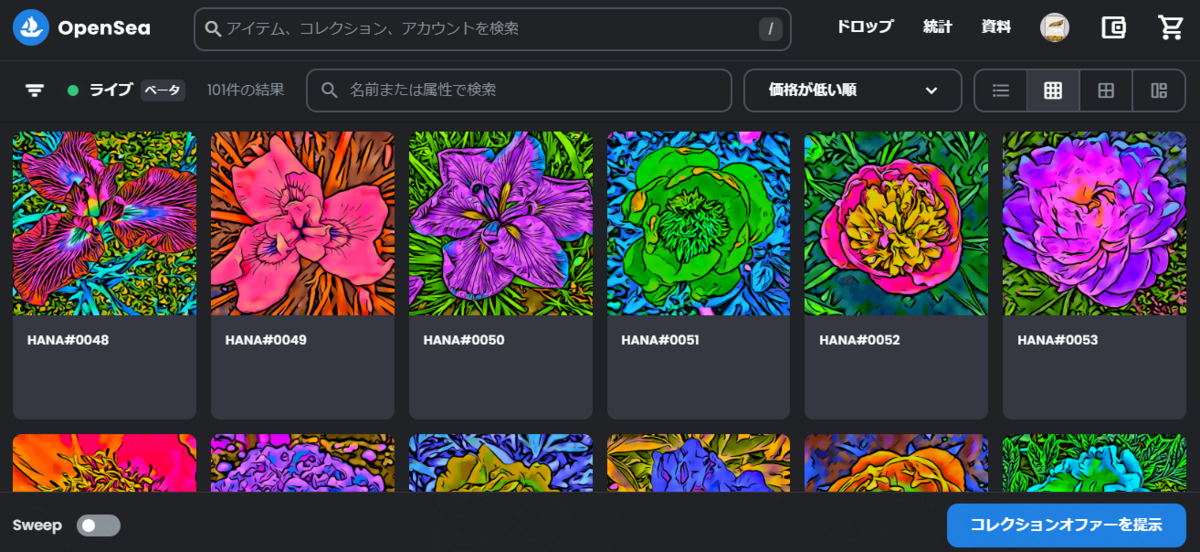Focus the item and collection search field

pos(492,29)
